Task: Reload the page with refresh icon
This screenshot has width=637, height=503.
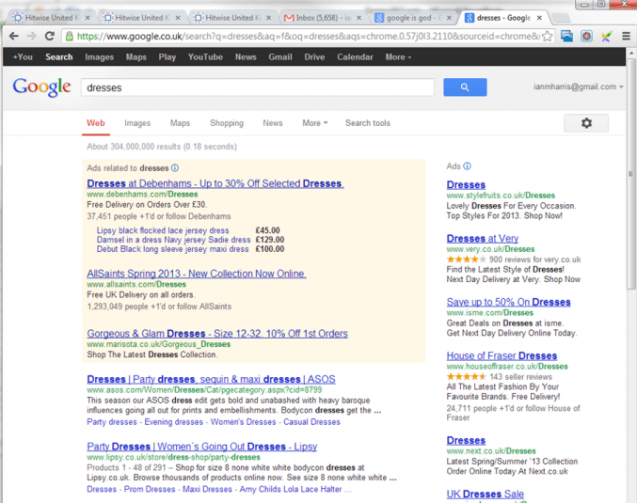Action: [50, 36]
